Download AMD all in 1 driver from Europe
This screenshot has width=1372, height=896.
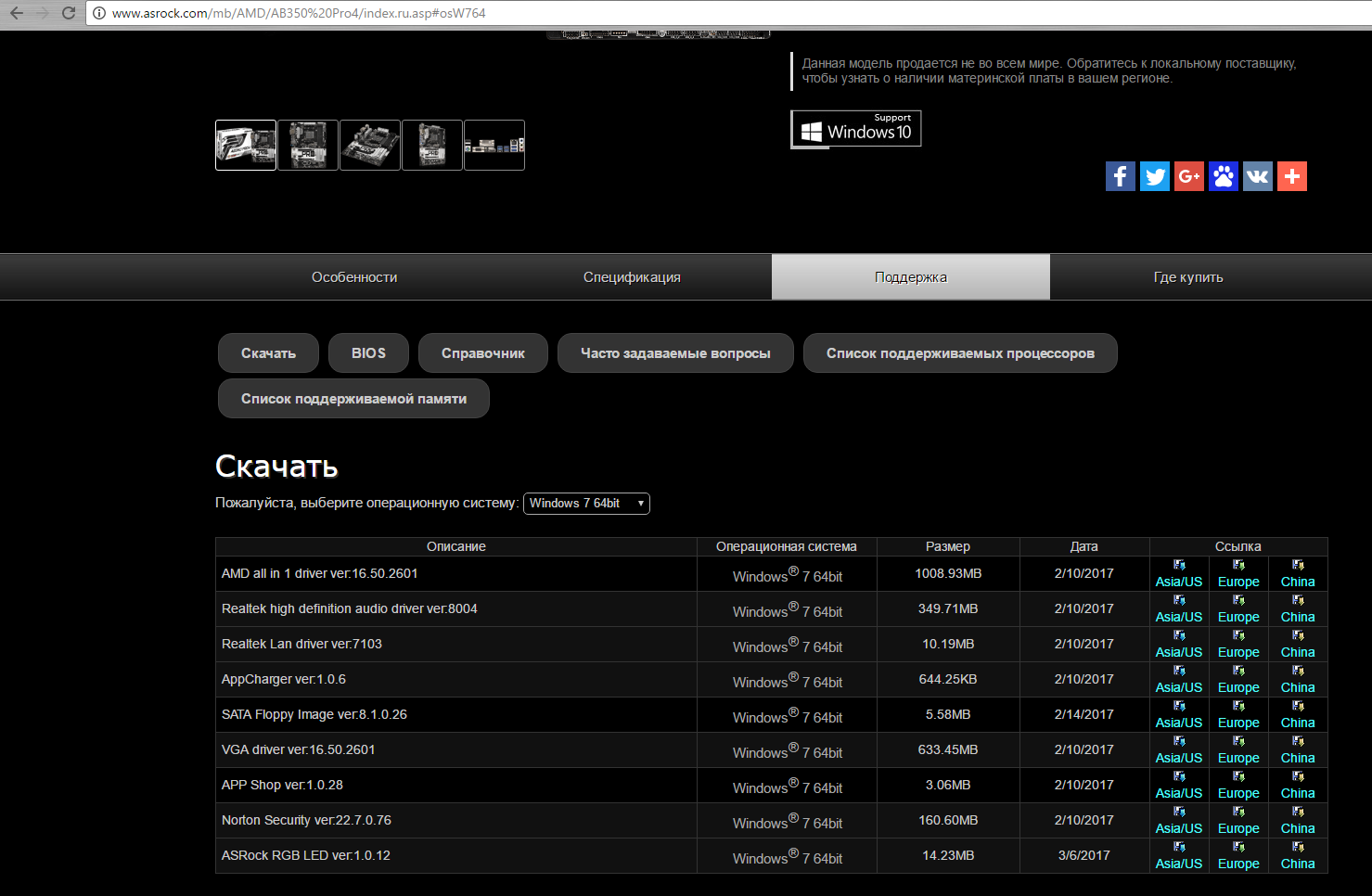[1238, 573]
